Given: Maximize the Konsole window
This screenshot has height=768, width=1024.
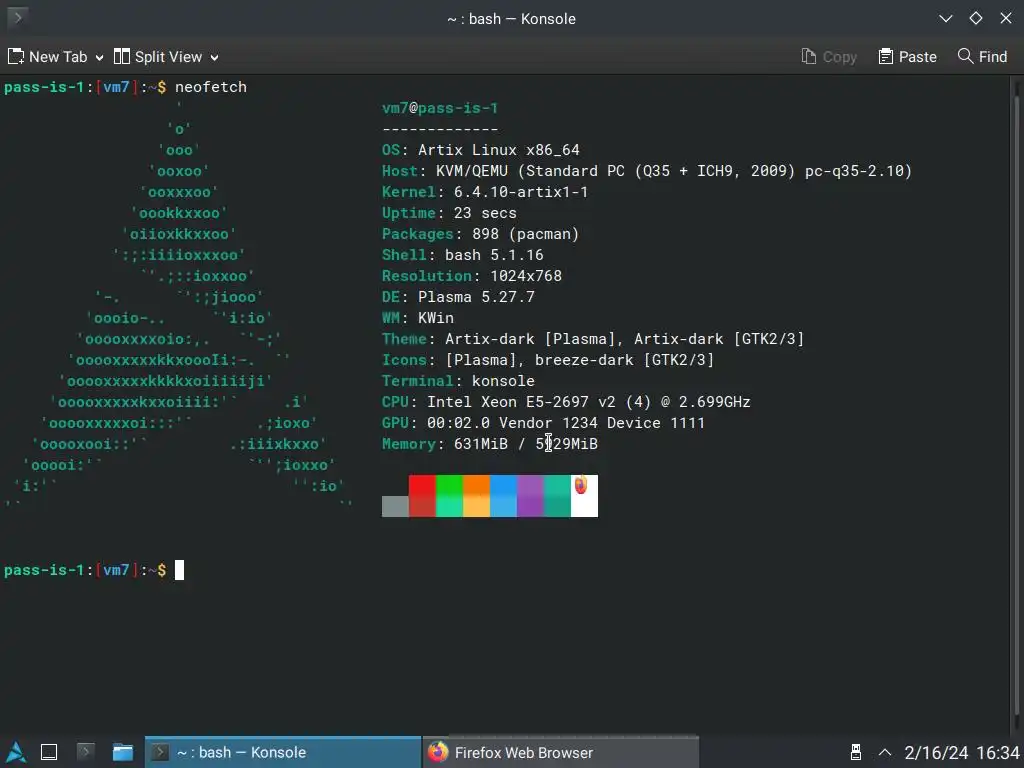Looking at the screenshot, I should click(976, 18).
